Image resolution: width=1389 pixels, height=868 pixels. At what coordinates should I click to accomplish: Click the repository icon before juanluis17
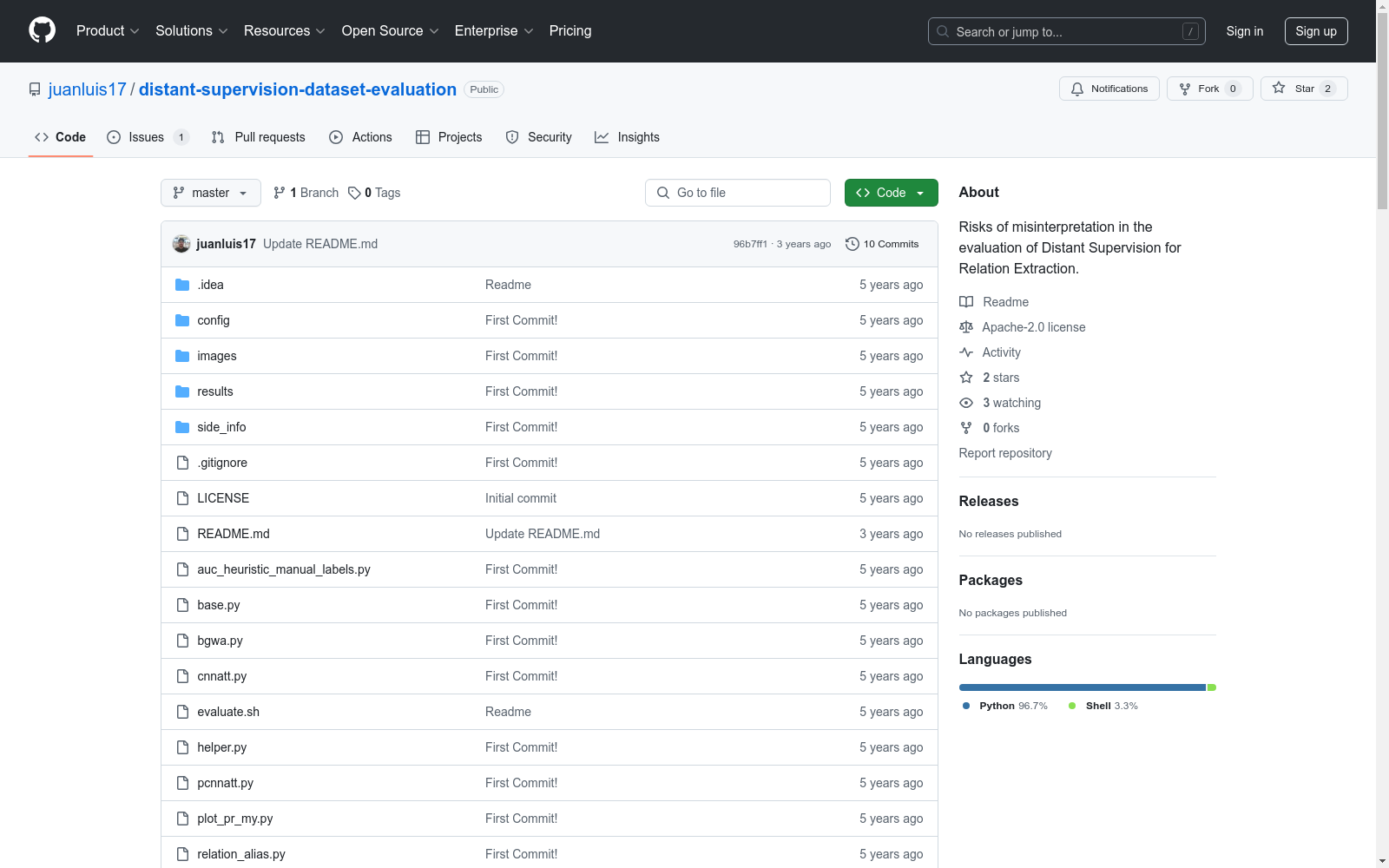[x=35, y=89]
